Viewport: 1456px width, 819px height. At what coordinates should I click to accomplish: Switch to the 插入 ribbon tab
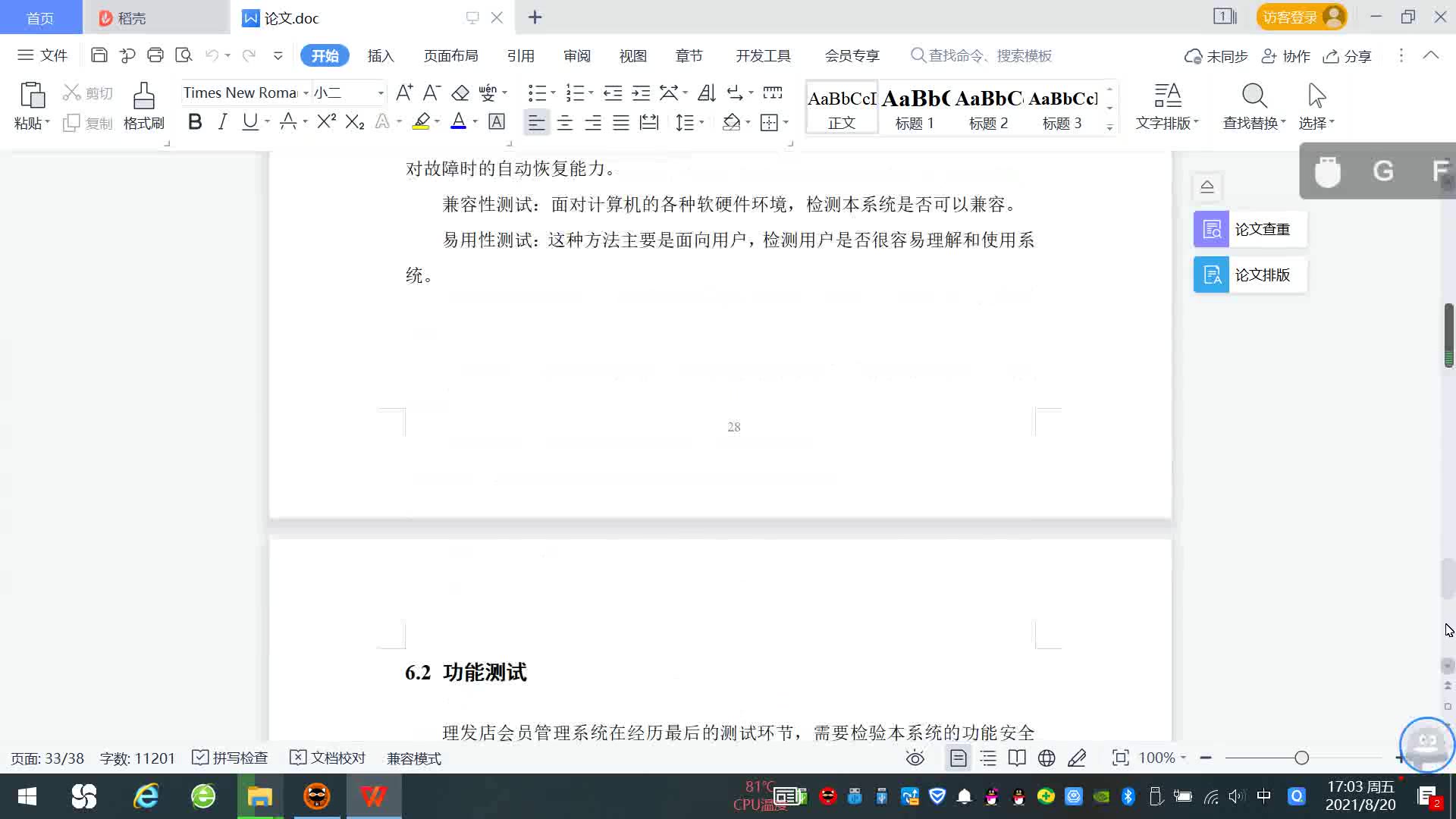[x=381, y=56]
